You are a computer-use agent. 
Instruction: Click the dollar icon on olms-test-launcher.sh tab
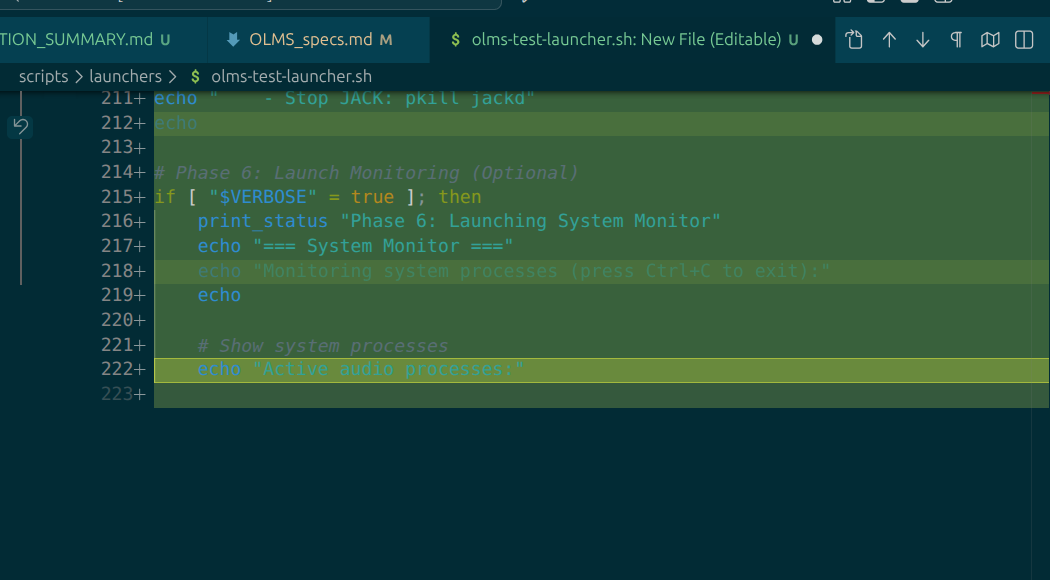point(456,40)
